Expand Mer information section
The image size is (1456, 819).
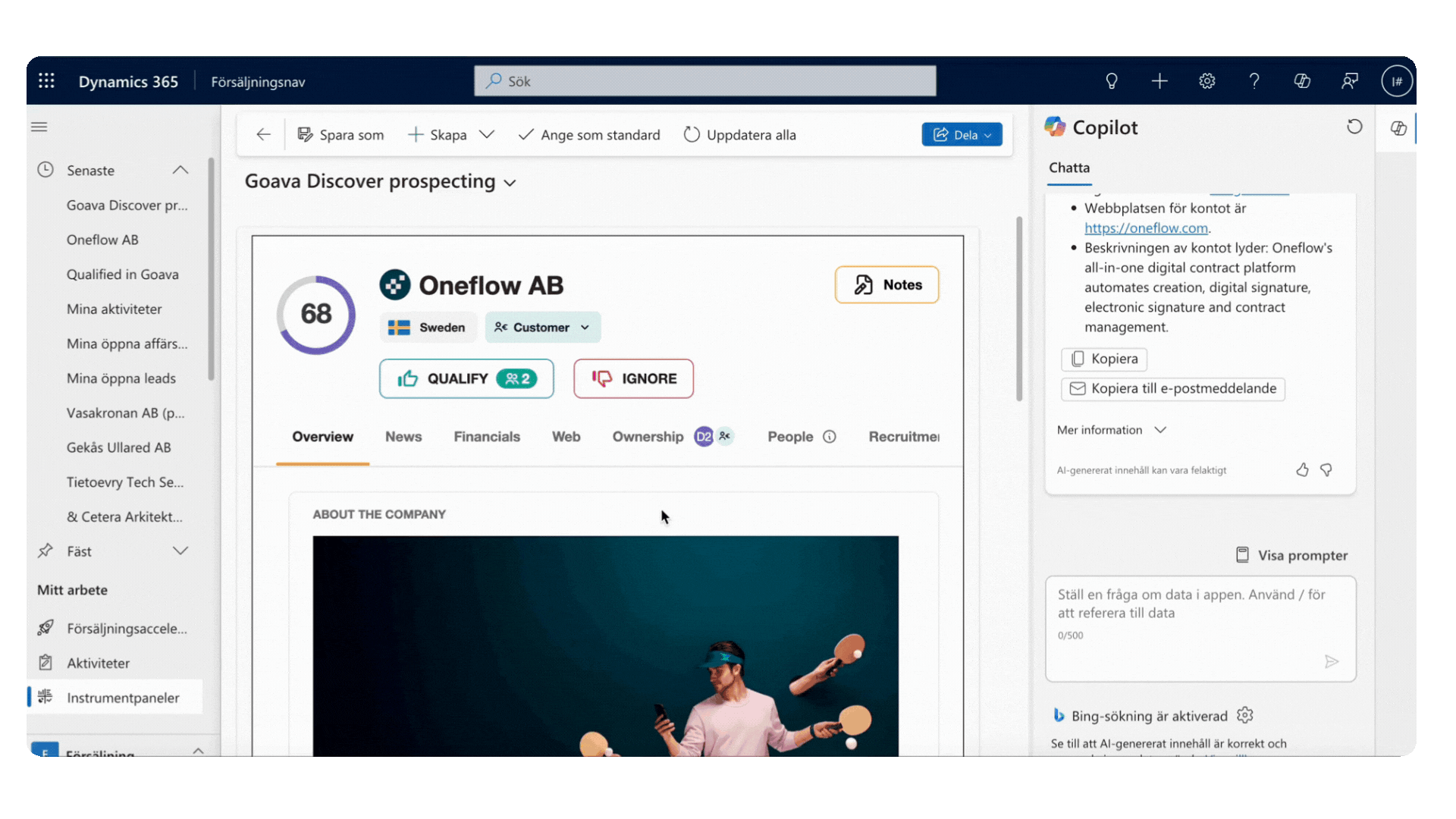pyautogui.click(x=1111, y=430)
